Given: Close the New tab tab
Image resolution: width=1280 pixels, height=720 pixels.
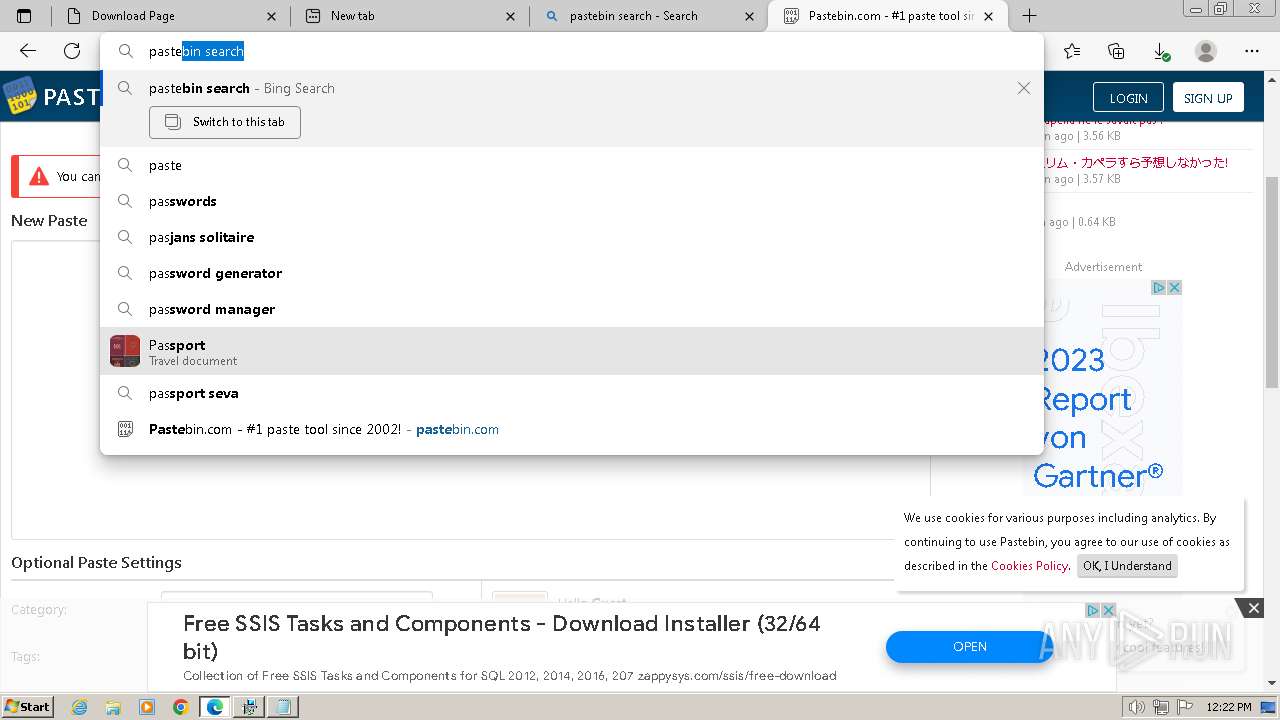Looking at the screenshot, I should pyautogui.click(x=510, y=16).
